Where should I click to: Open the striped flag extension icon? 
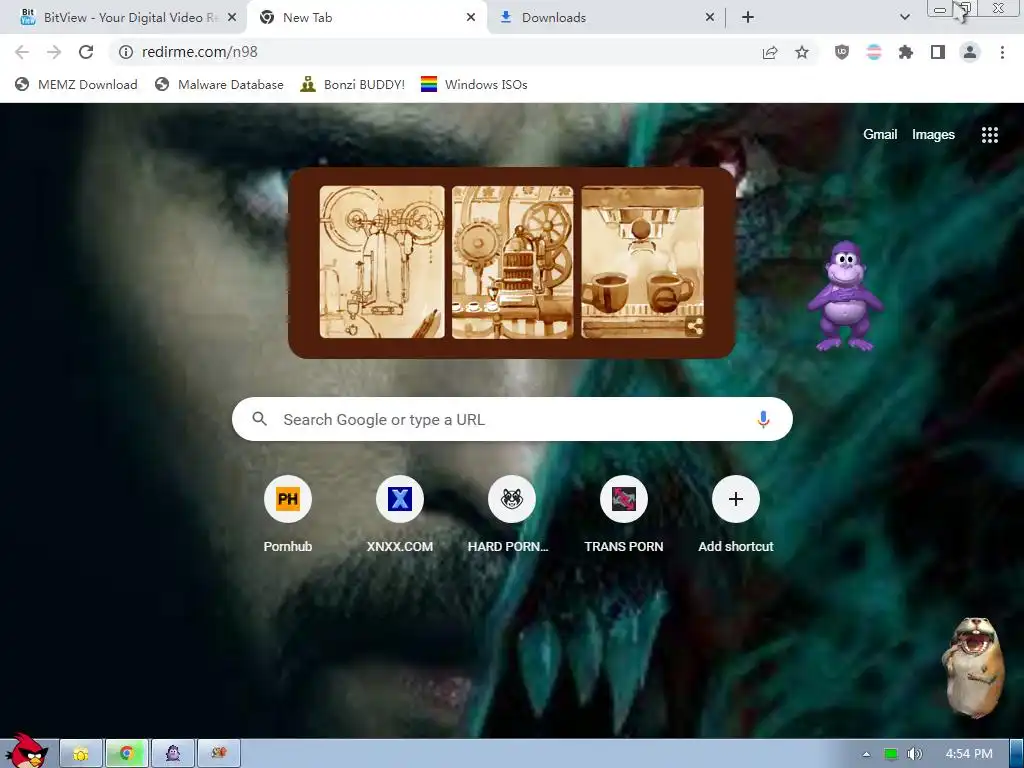pos(874,52)
